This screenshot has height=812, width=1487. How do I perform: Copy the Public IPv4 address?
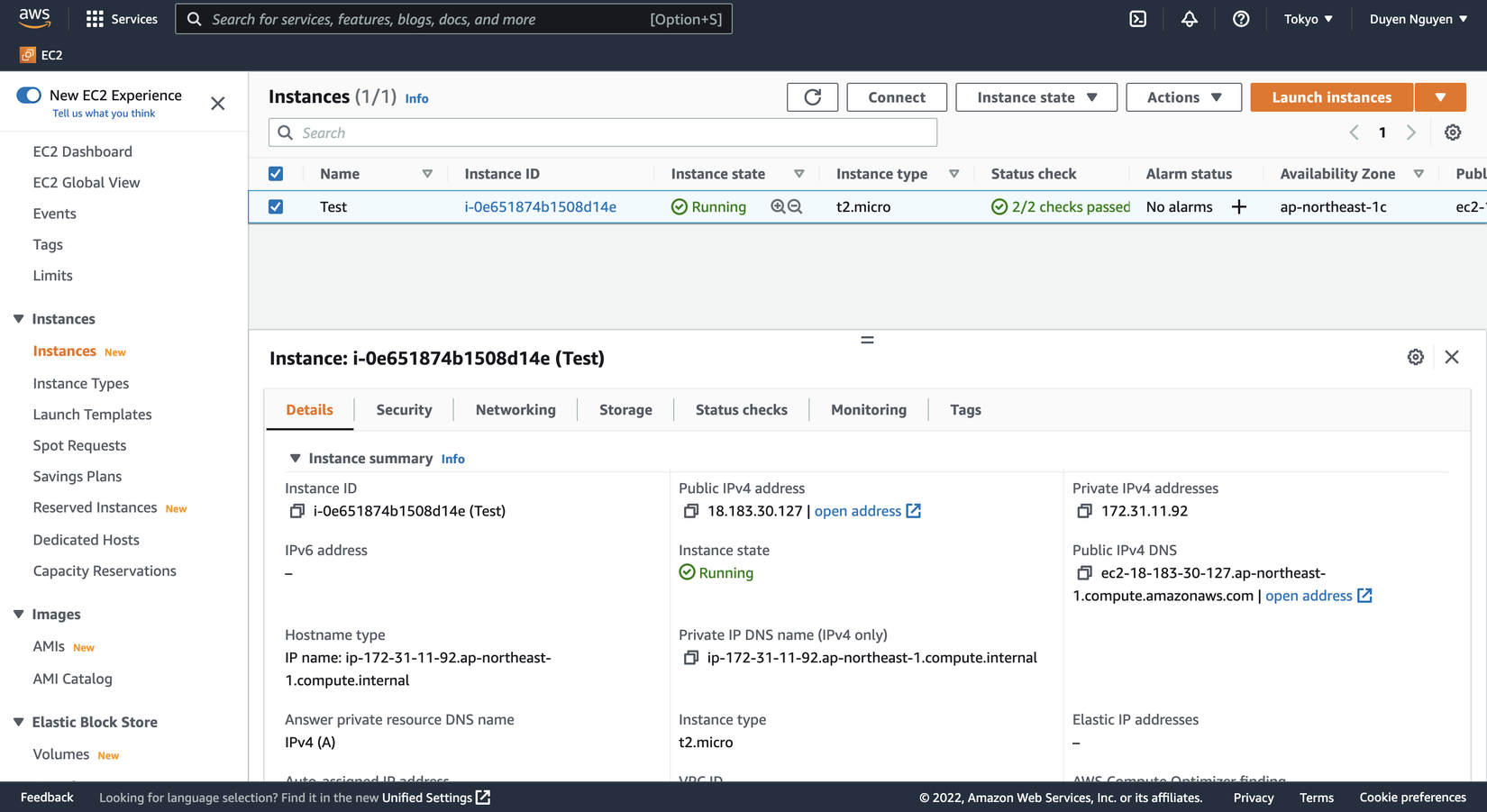tap(690, 511)
